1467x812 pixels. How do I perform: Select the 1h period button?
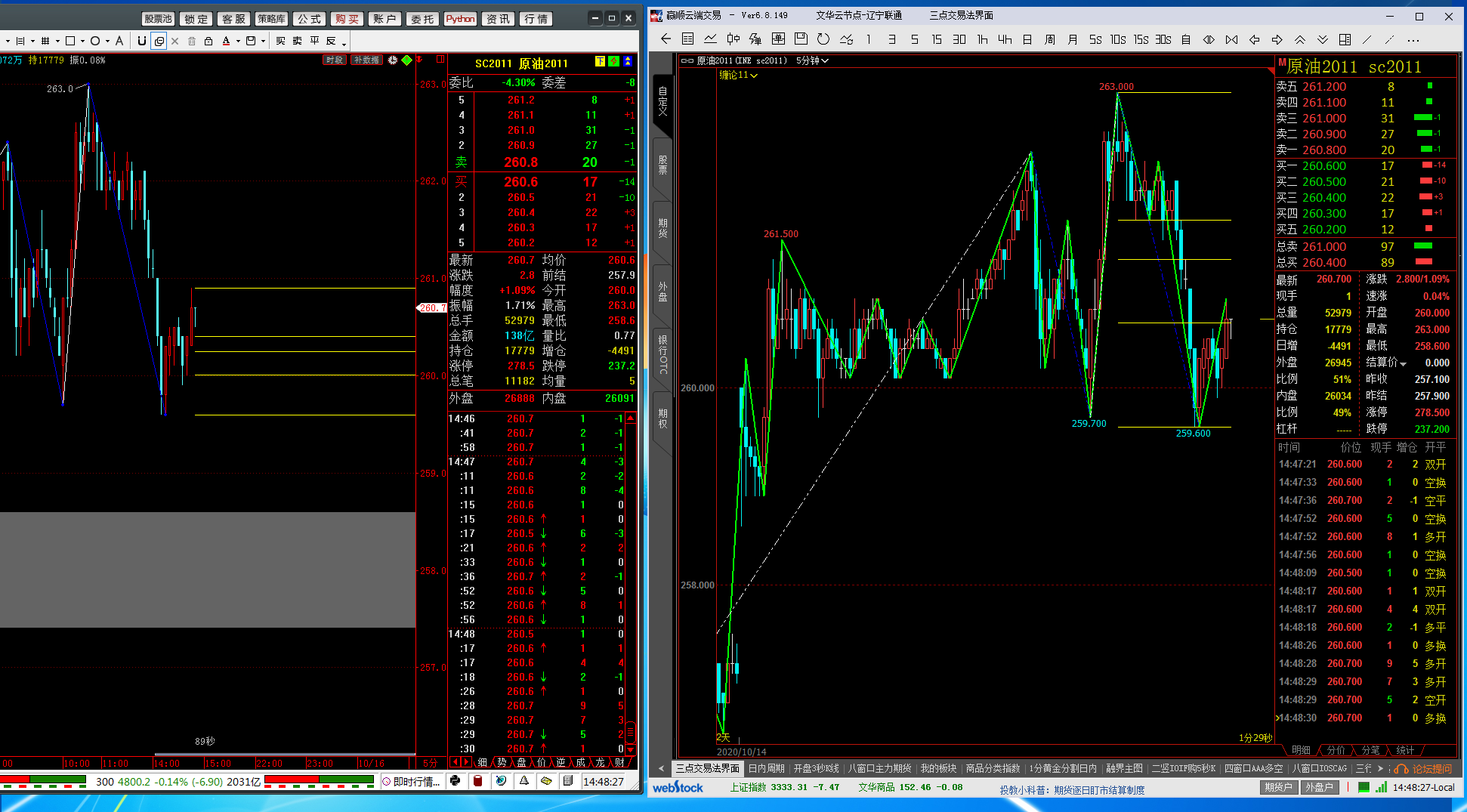click(x=982, y=39)
